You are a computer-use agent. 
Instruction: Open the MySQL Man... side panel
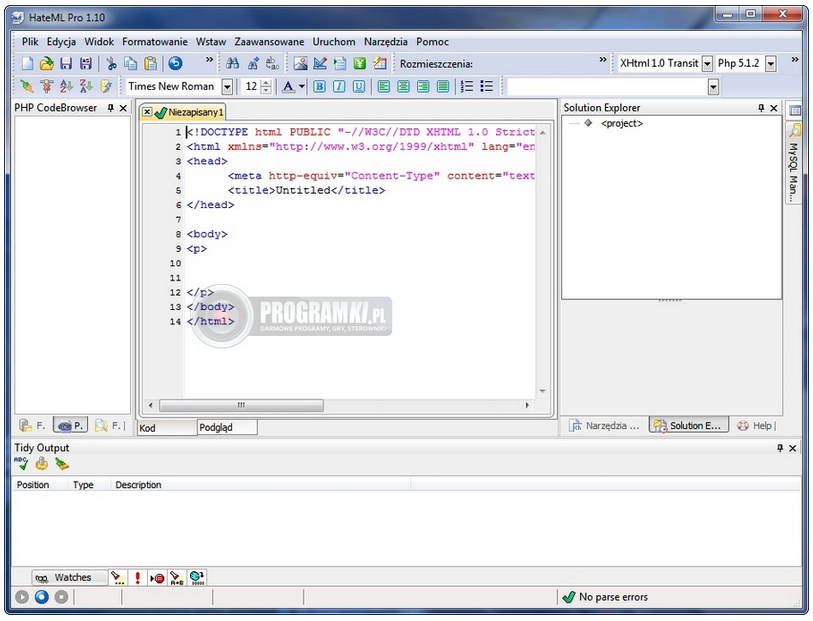[793, 164]
